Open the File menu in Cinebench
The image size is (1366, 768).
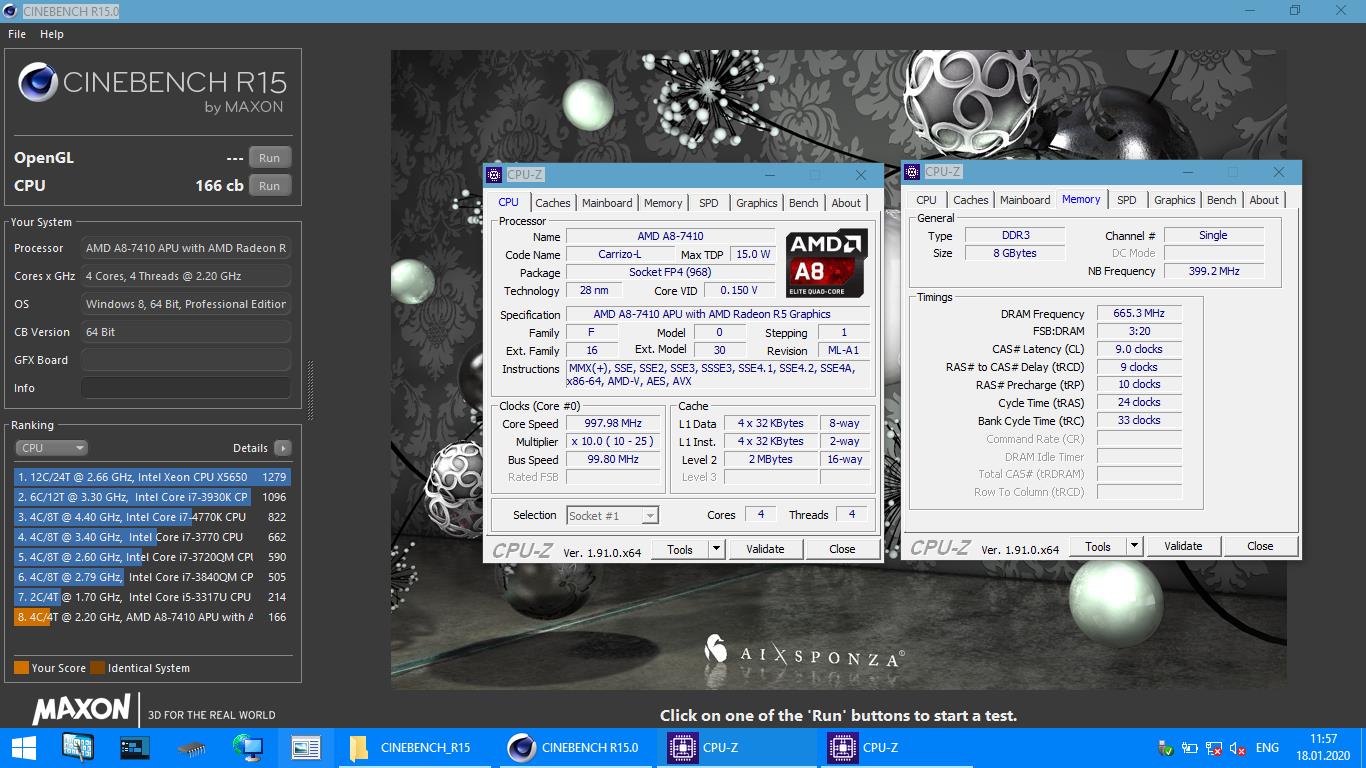click(17, 34)
